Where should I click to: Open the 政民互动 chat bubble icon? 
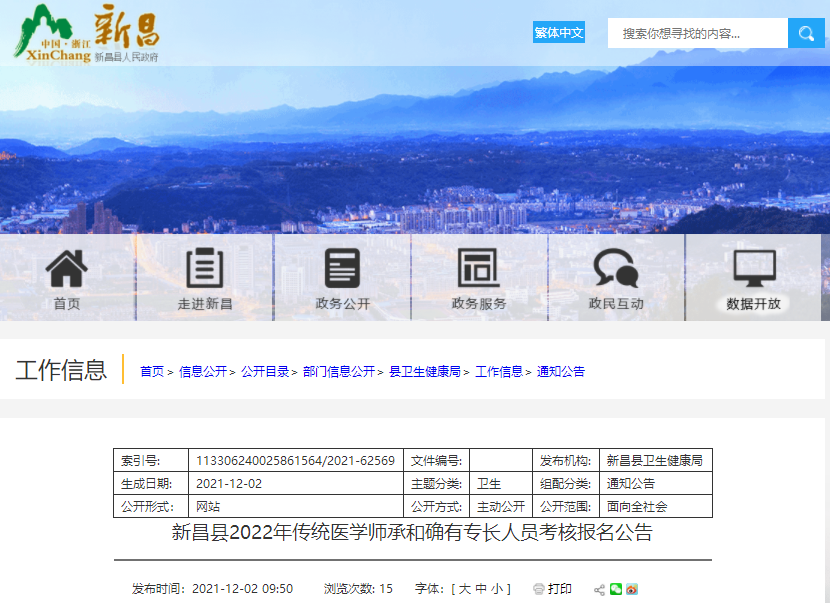coord(615,268)
